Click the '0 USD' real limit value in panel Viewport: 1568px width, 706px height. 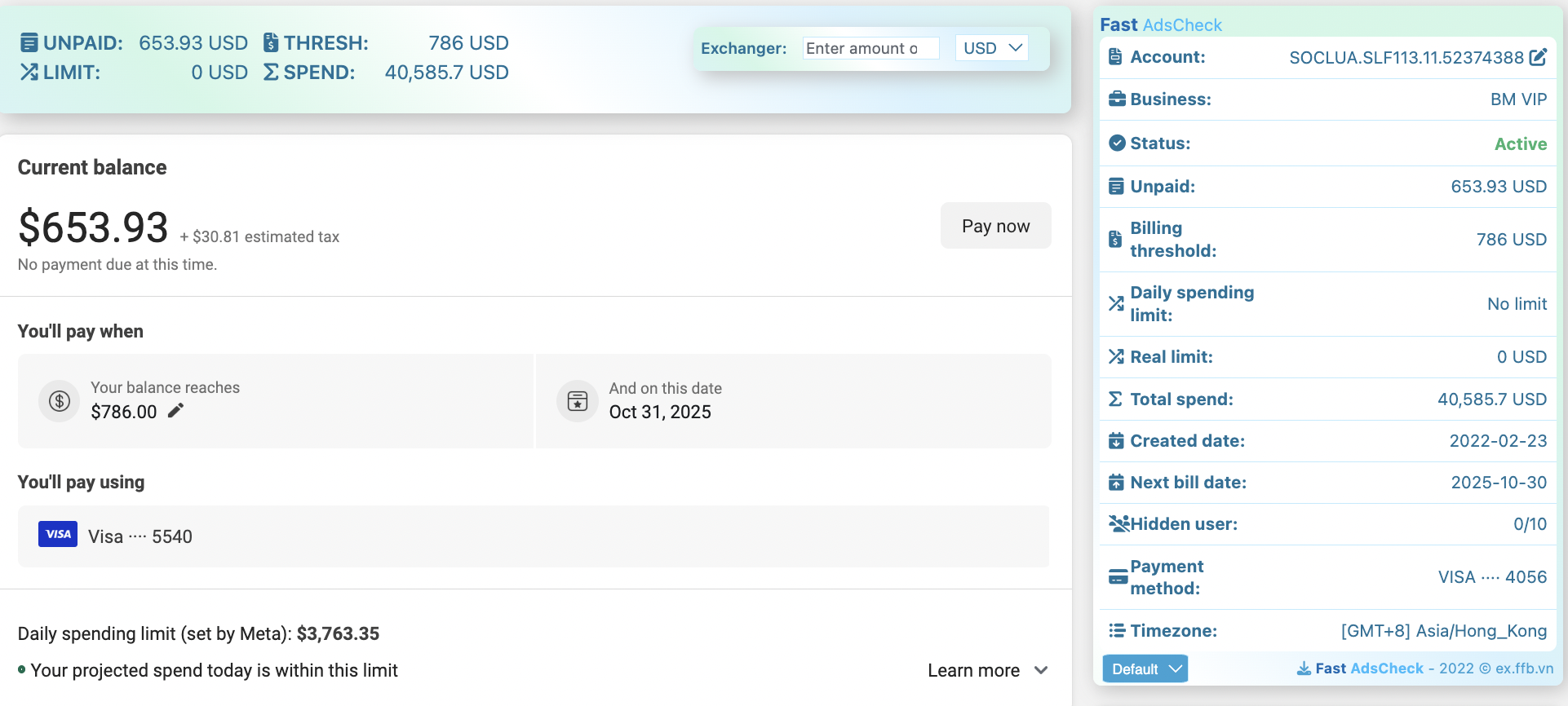[1521, 357]
